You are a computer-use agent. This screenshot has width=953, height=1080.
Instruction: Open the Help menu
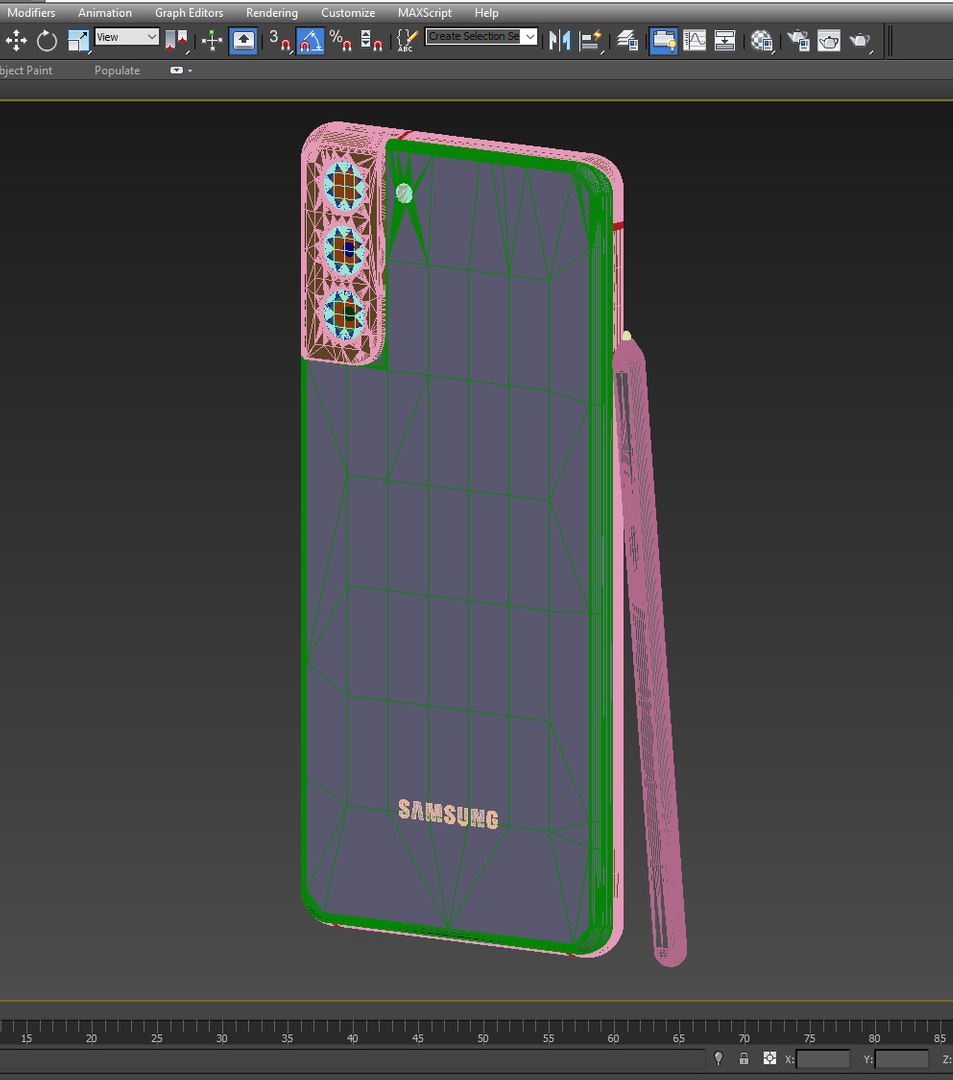[x=486, y=12]
